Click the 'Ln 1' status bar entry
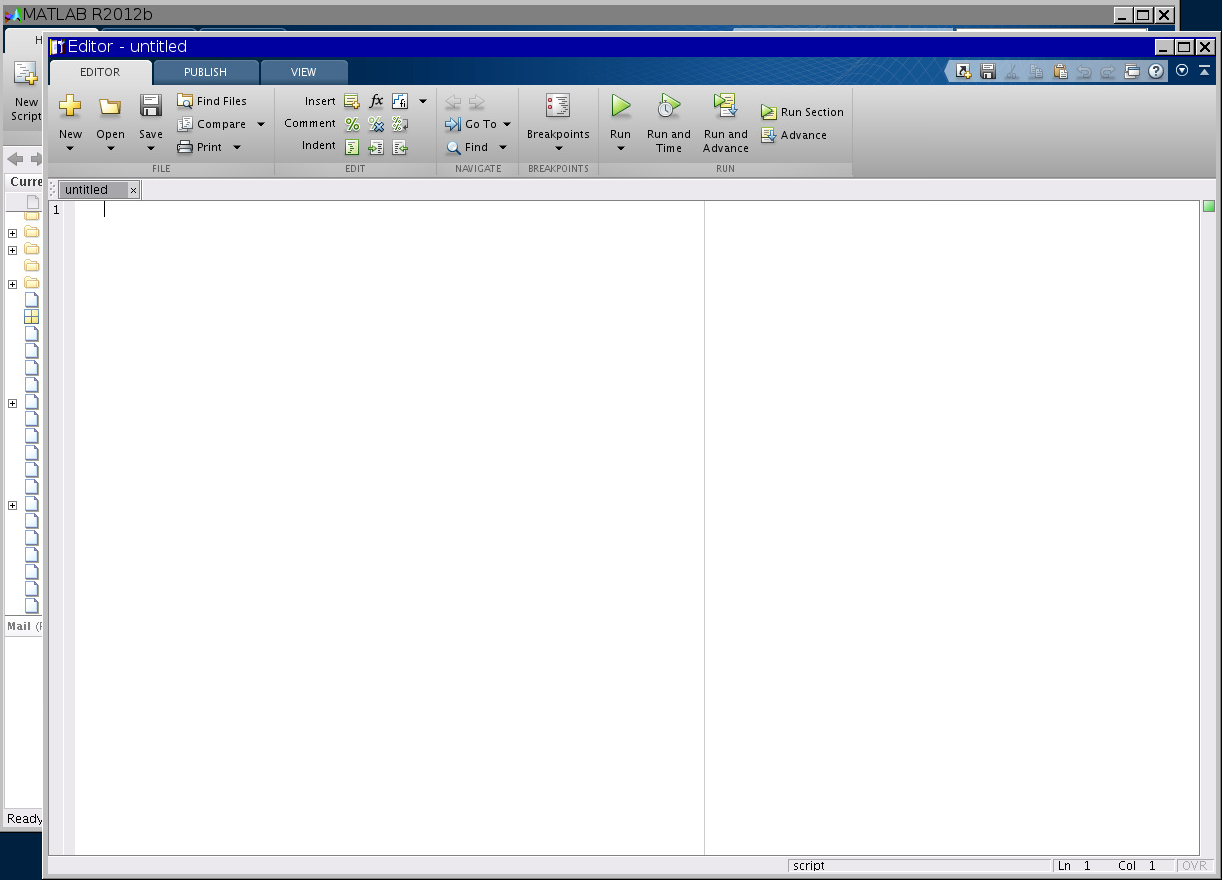This screenshot has width=1223, height=880. [x=1075, y=866]
